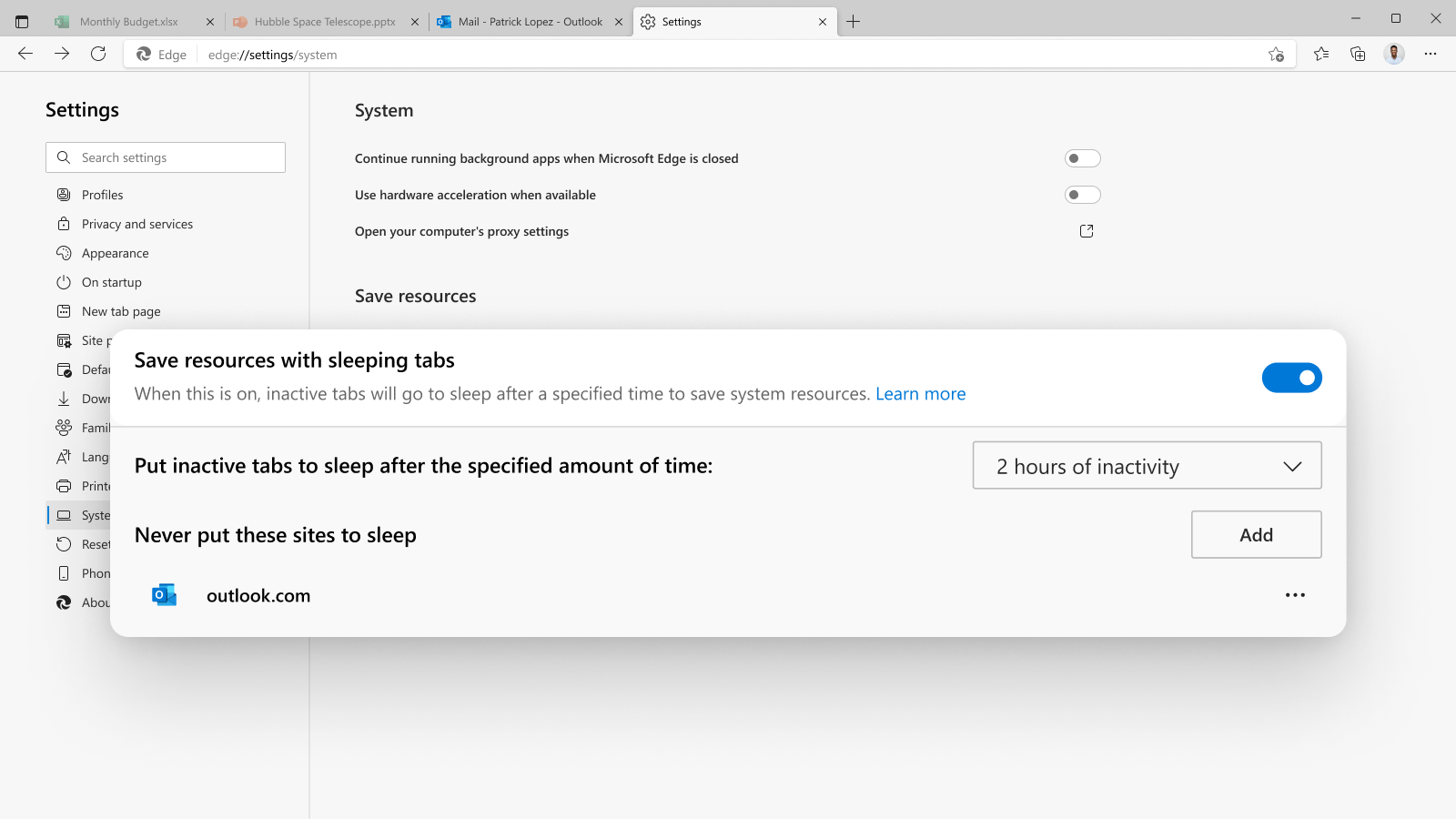The width and height of the screenshot is (1456, 819).
Task: Toggle off sleeping tabs switch
Action: [x=1291, y=378]
